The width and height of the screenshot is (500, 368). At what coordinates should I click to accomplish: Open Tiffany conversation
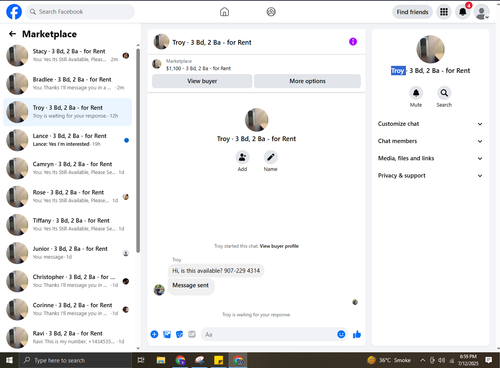coord(68,225)
